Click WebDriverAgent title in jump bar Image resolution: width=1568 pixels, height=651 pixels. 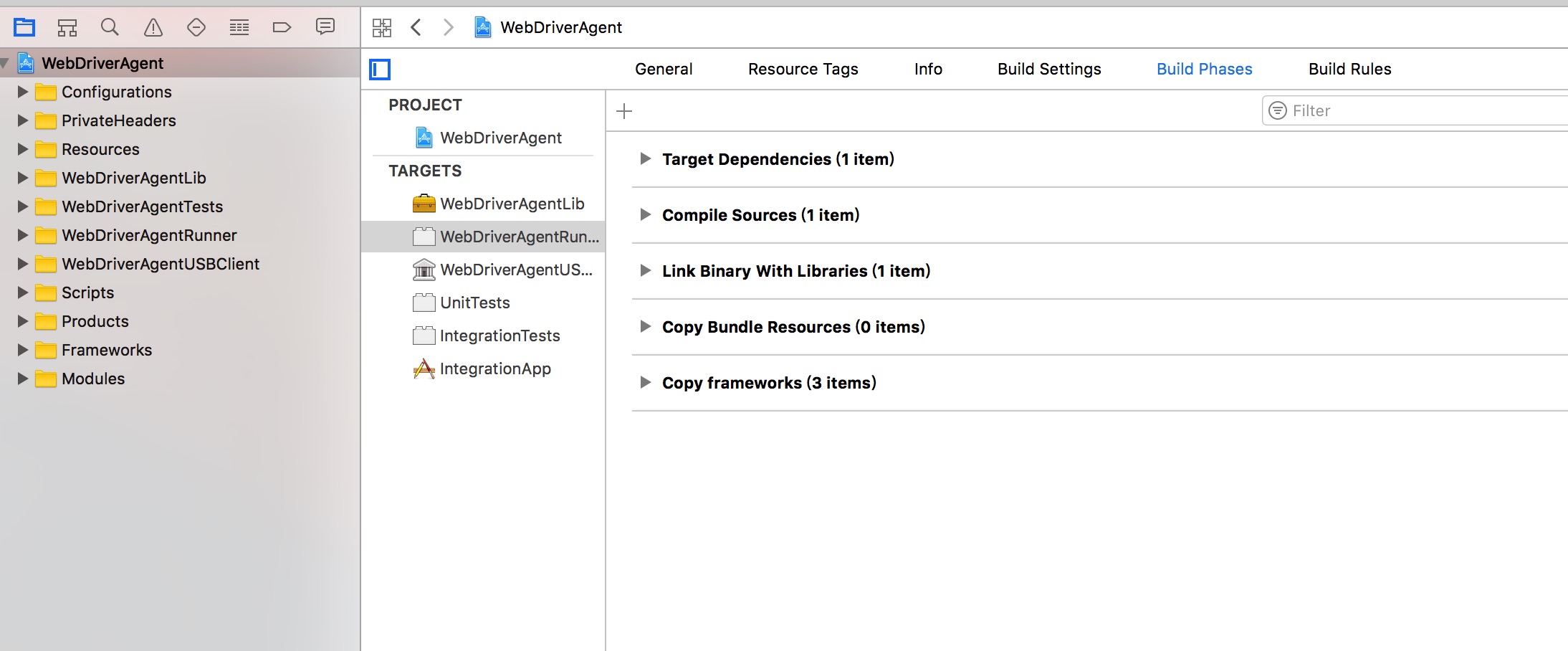[561, 27]
